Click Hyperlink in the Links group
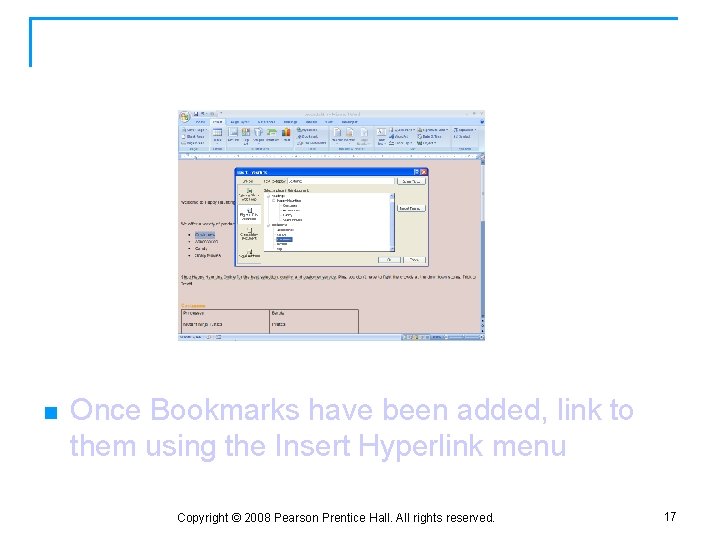Viewport: 720px width, 540px height. 308,130
